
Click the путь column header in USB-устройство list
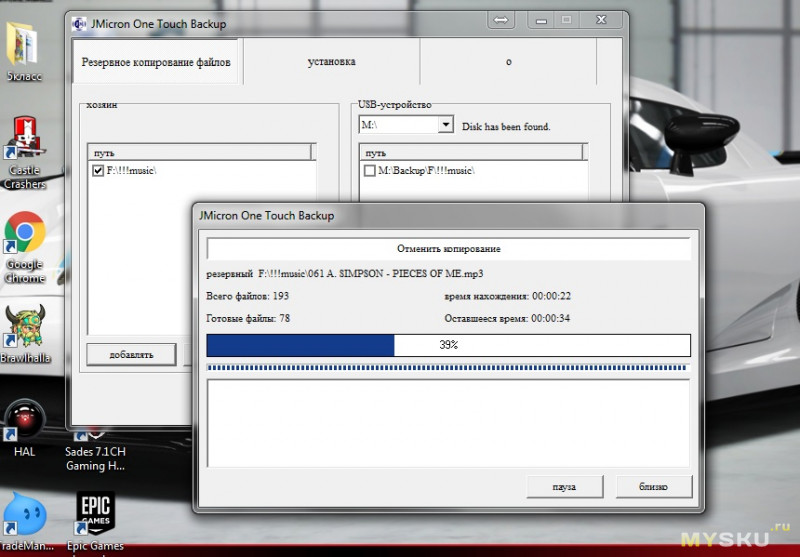click(x=471, y=153)
